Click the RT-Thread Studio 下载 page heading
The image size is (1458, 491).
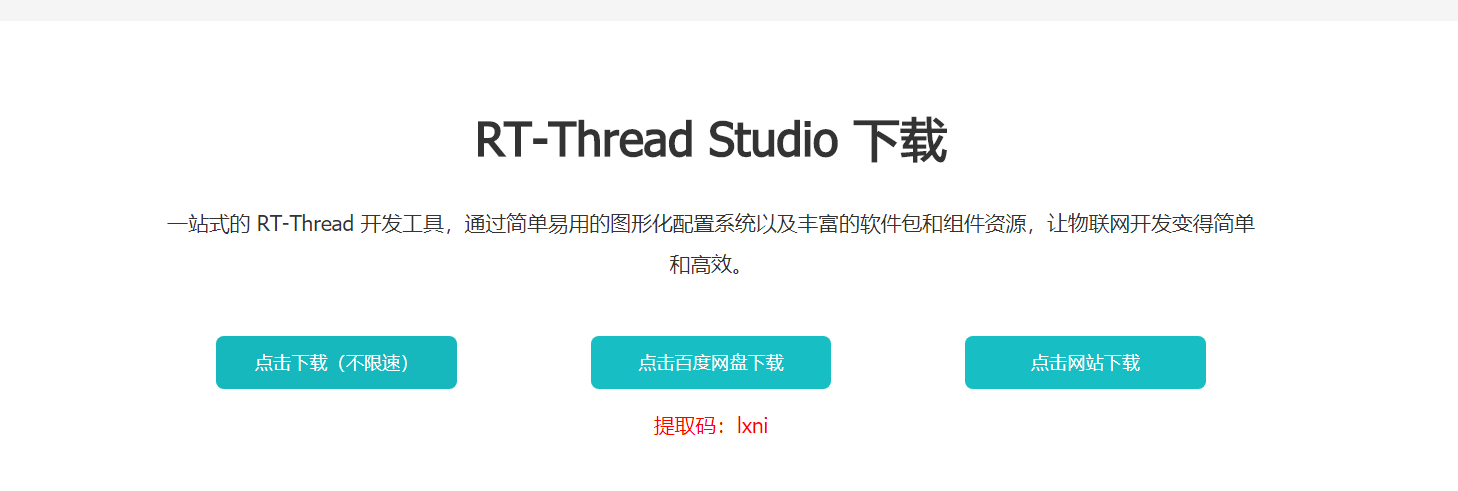[711, 140]
